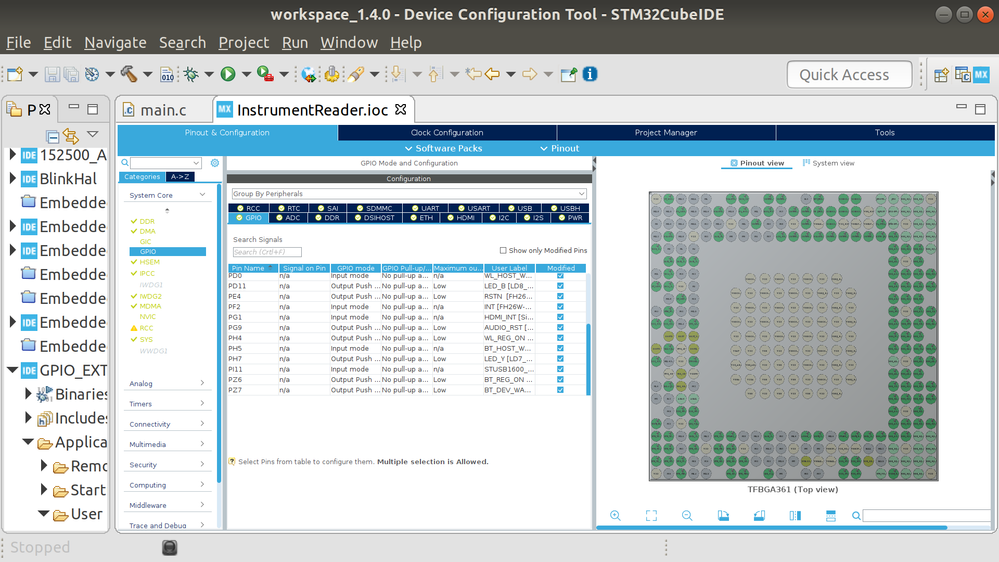Click the binary 010 file toolbar icon
The width and height of the screenshot is (999, 562).
(167, 75)
